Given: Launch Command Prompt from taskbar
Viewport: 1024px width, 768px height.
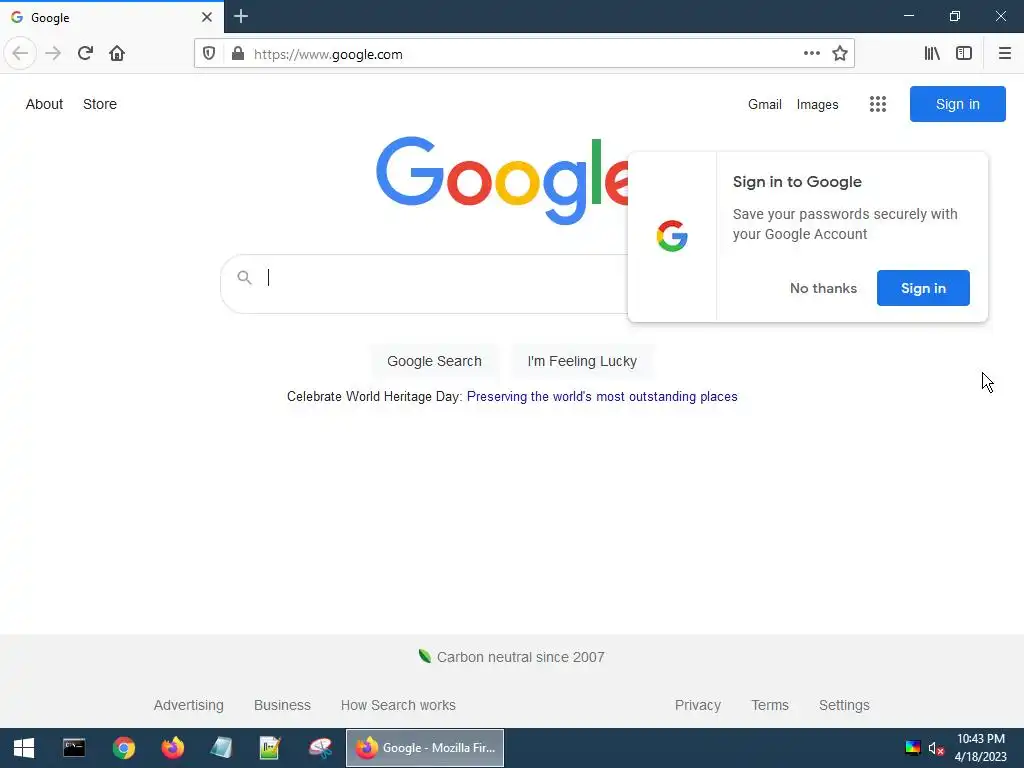Looking at the screenshot, I should coord(74,748).
